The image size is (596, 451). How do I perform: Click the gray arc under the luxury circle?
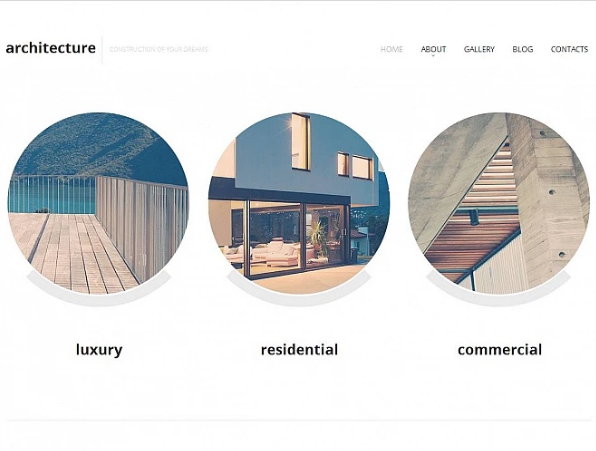[x=98, y=299]
